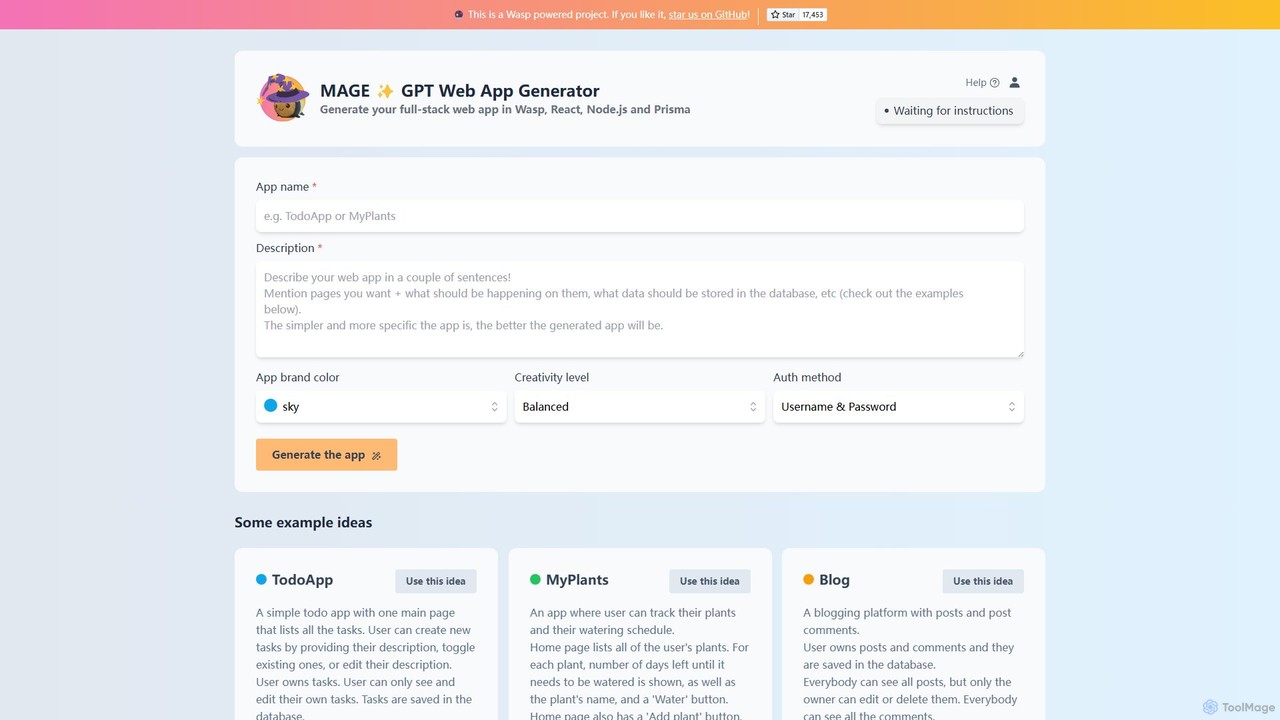Image resolution: width=1280 pixels, height=720 pixels.
Task: Click the sky blue color dot
Action: 270,406
